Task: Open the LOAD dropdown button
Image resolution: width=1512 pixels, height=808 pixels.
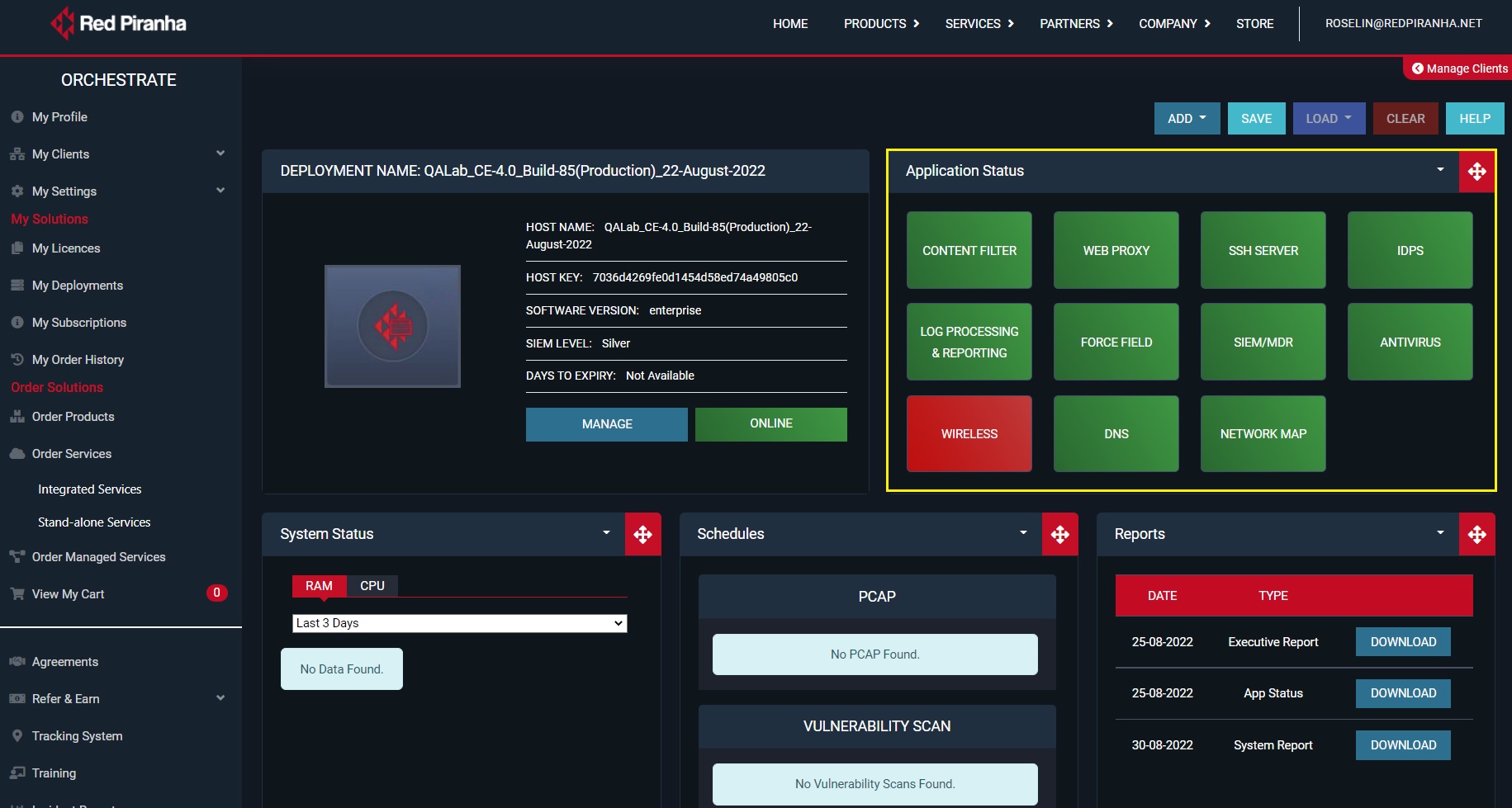Action: pos(1329,119)
